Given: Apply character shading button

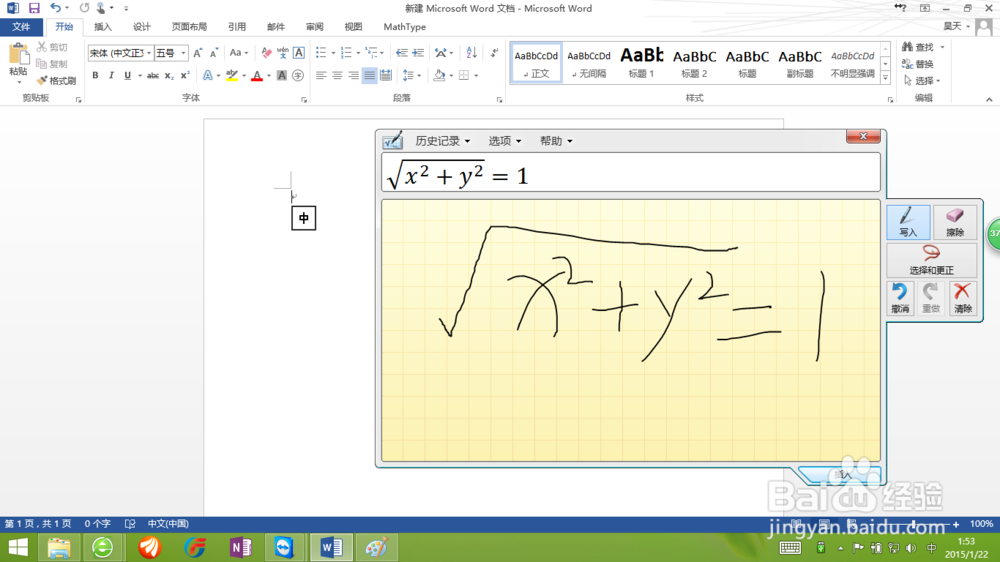Looking at the screenshot, I should tap(281, 75).
